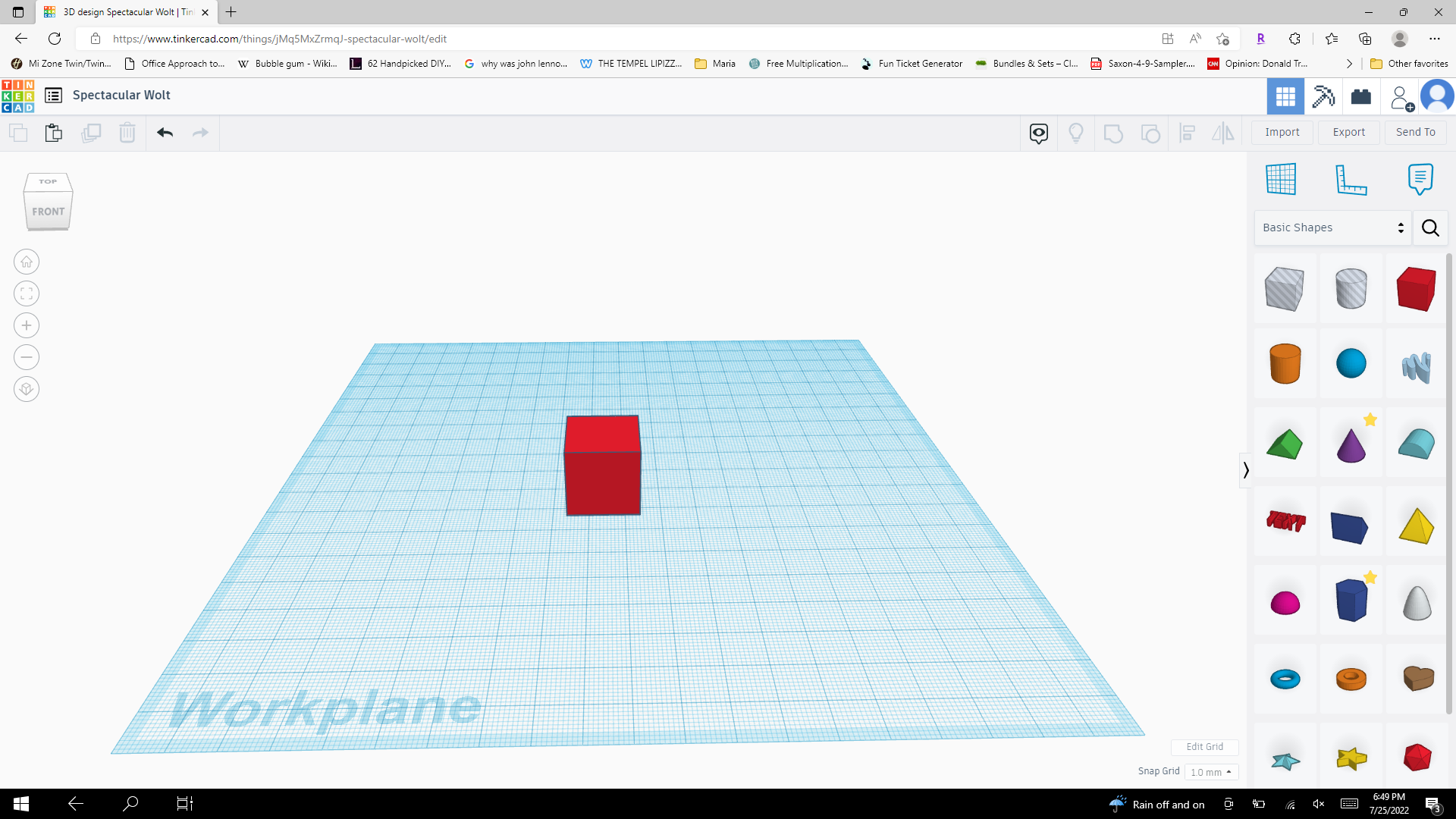Click the Edit Grid button
The image size is (1456, 819).
(1204, 747)
